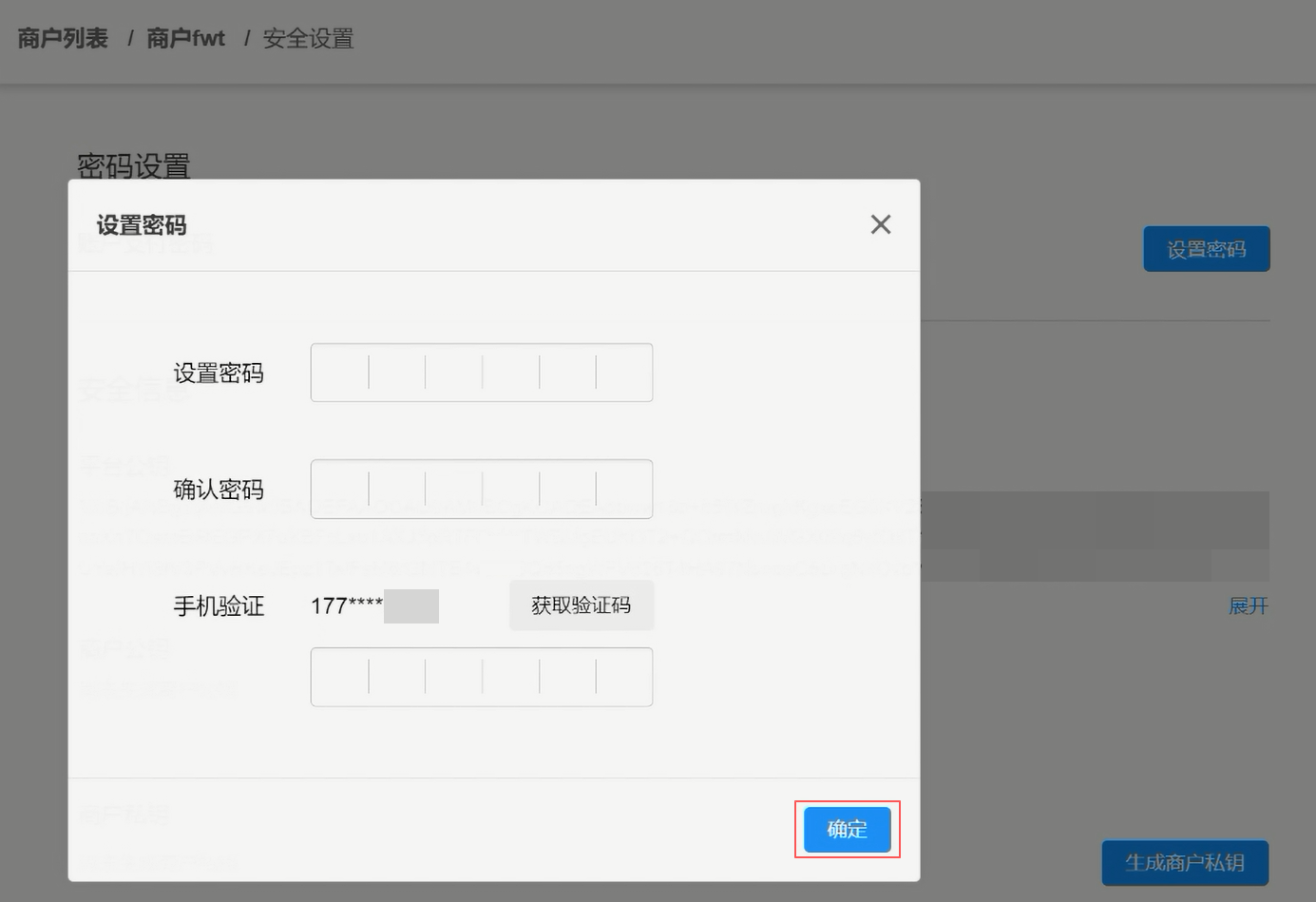Click the 获取验证码 button to request a code
Image resolution: width=1316 pixels, height=902 pixels.
(x=581, y=605)
